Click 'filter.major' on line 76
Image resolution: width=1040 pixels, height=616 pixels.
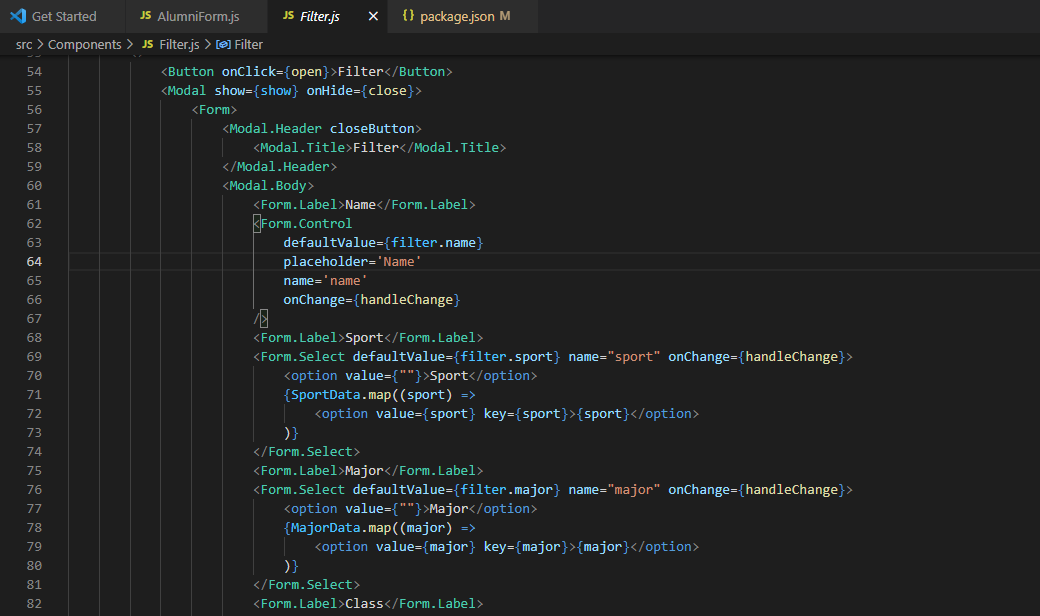click(x=507, y=490)
